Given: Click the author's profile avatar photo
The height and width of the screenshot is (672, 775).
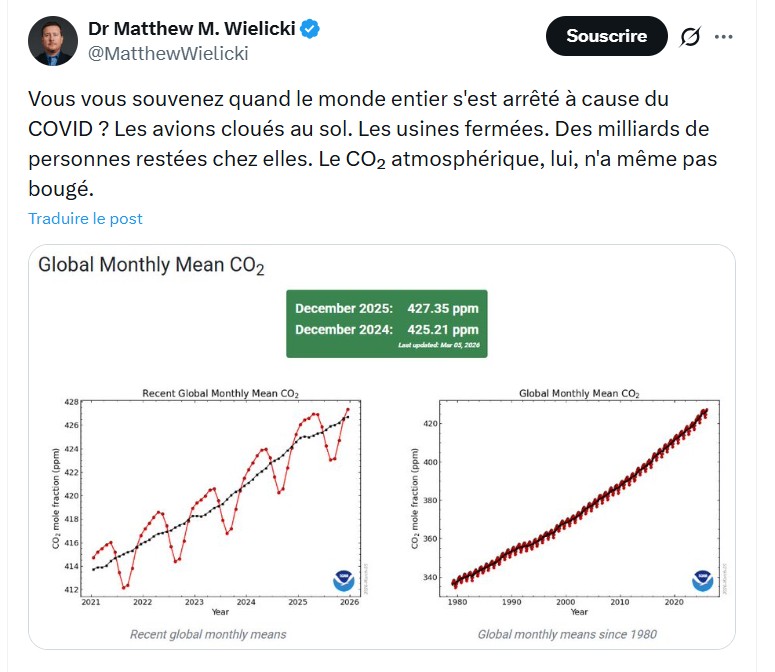Looking at the screenshot, I should (52, 42).
